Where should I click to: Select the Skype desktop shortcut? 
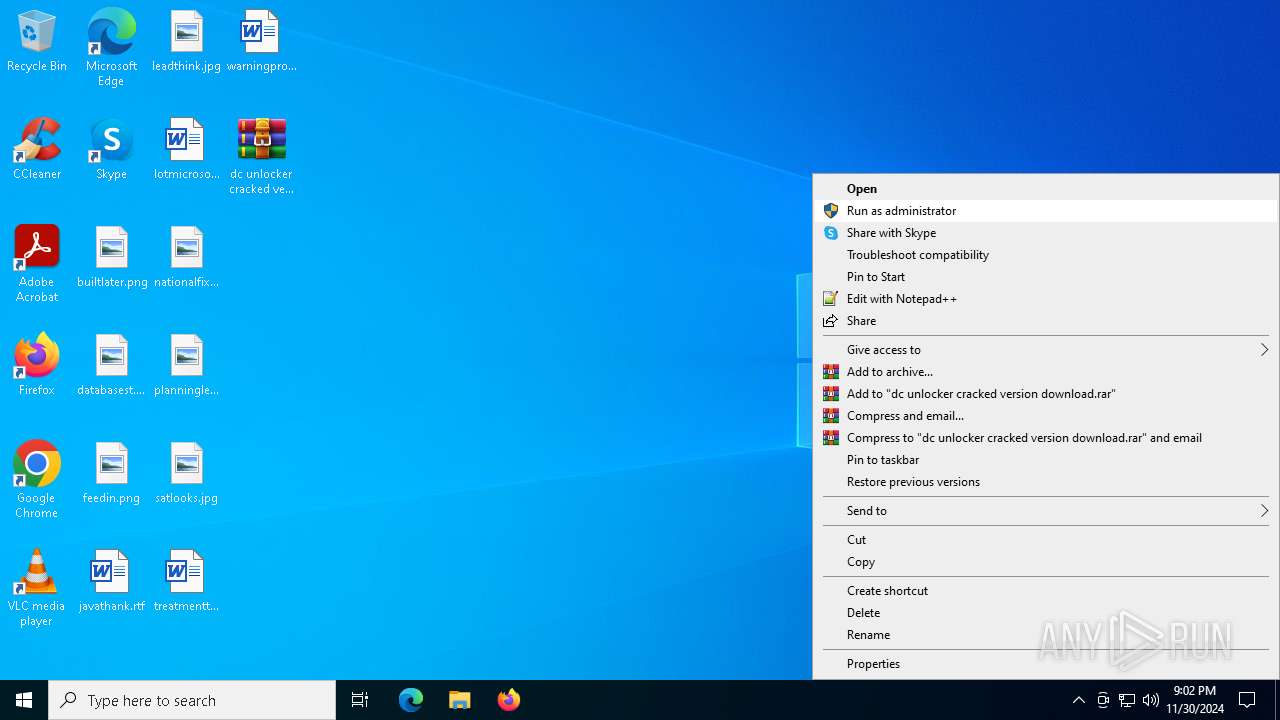click(111, 150)
